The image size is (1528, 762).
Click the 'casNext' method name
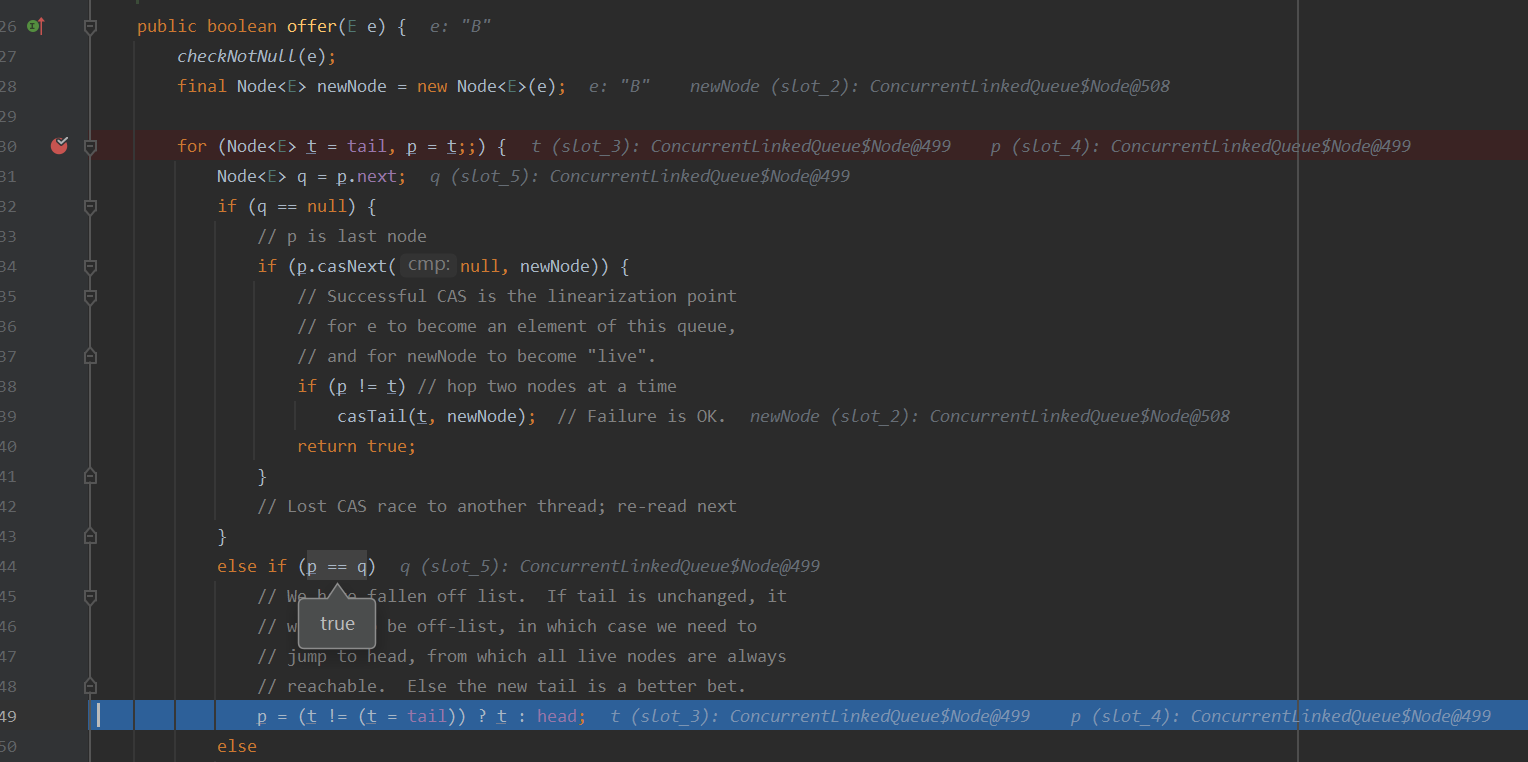(351, 266)
